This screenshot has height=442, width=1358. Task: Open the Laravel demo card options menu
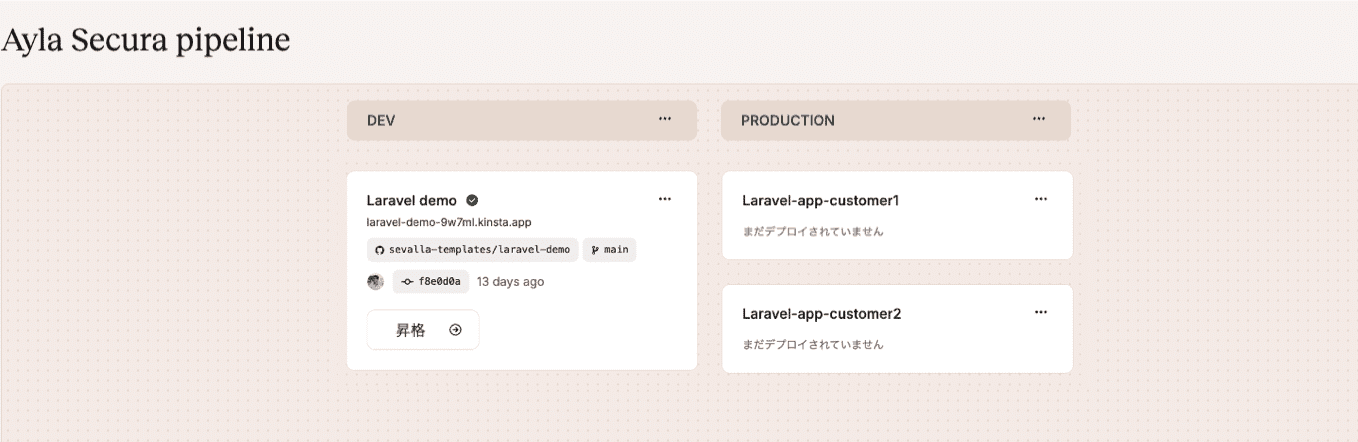[x=665, y=199]
